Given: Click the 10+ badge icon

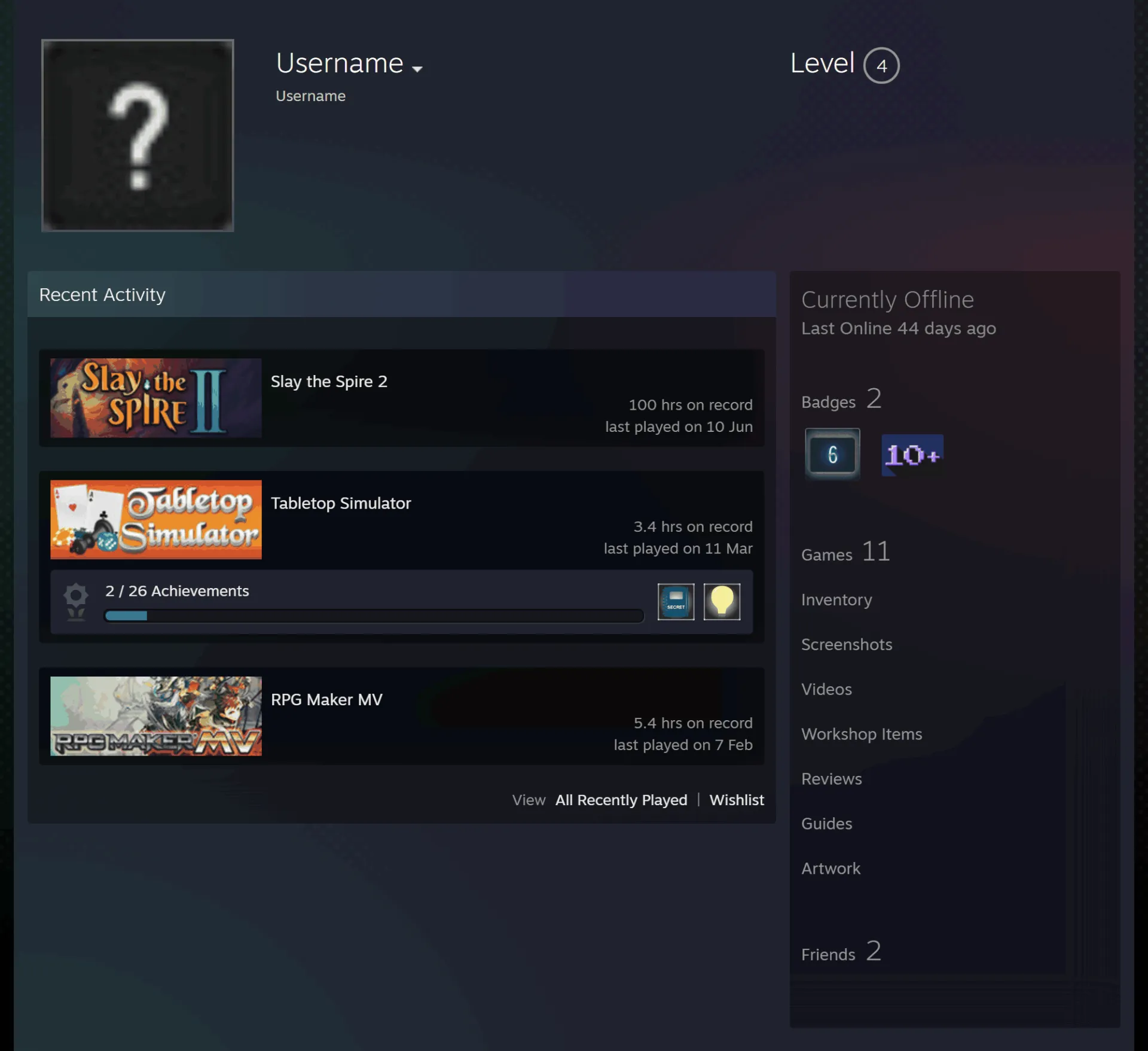Looking at the screenshot, I should pyautogui.click(x=912, y=455).
